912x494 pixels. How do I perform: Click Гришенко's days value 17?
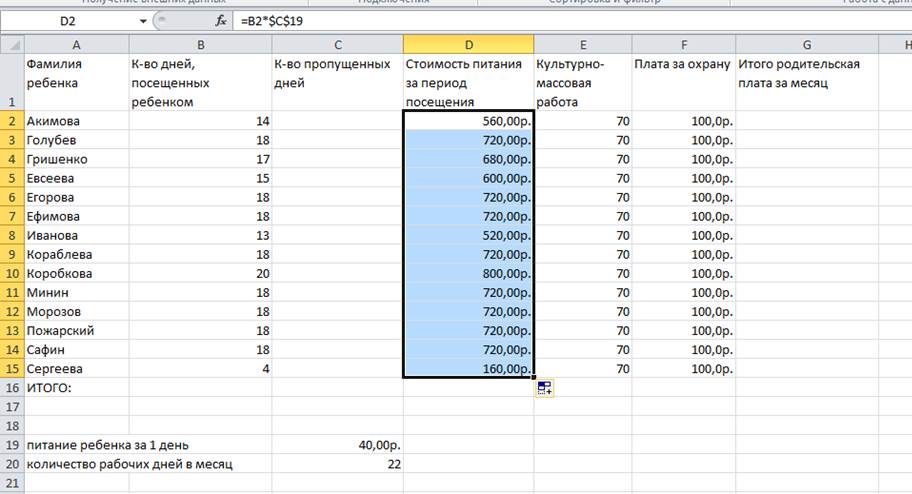coord(200,159)
